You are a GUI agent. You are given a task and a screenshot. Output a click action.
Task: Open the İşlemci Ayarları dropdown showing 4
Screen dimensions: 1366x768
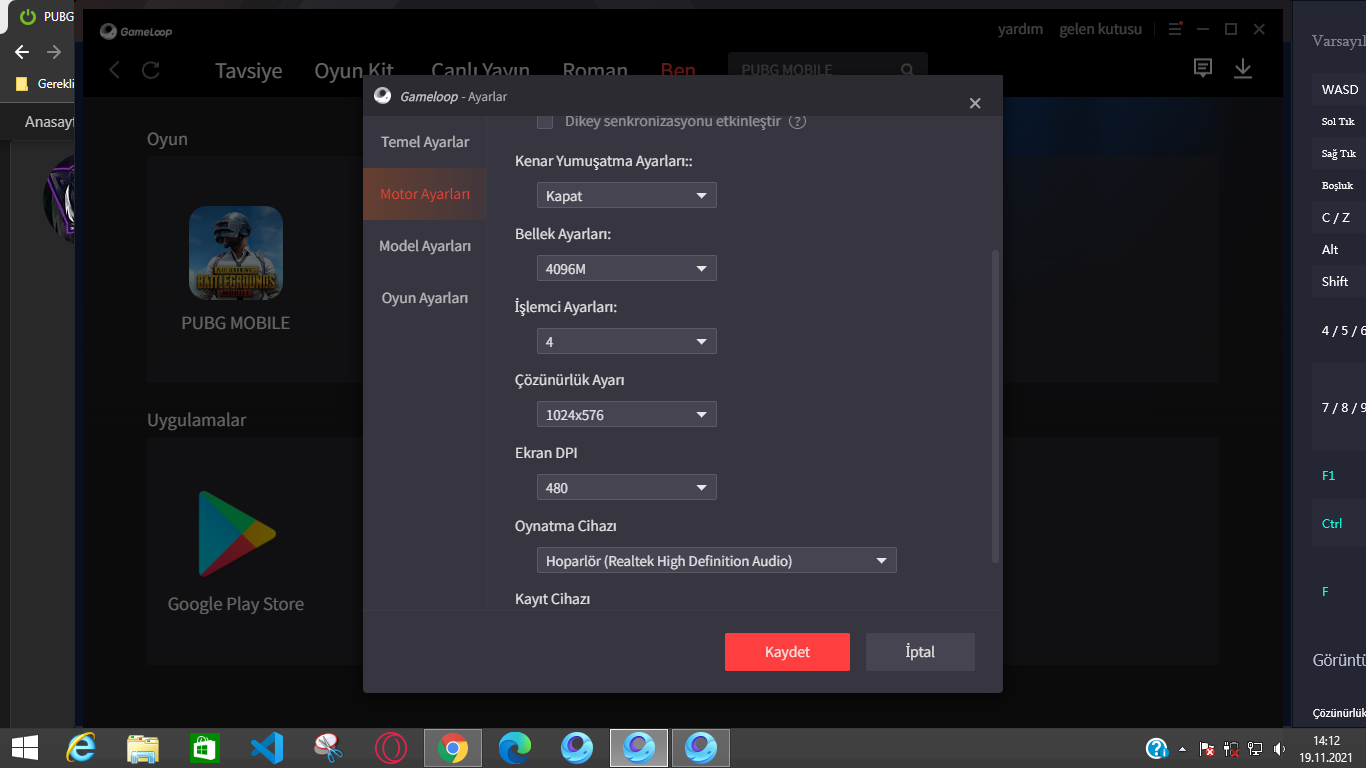627,341
